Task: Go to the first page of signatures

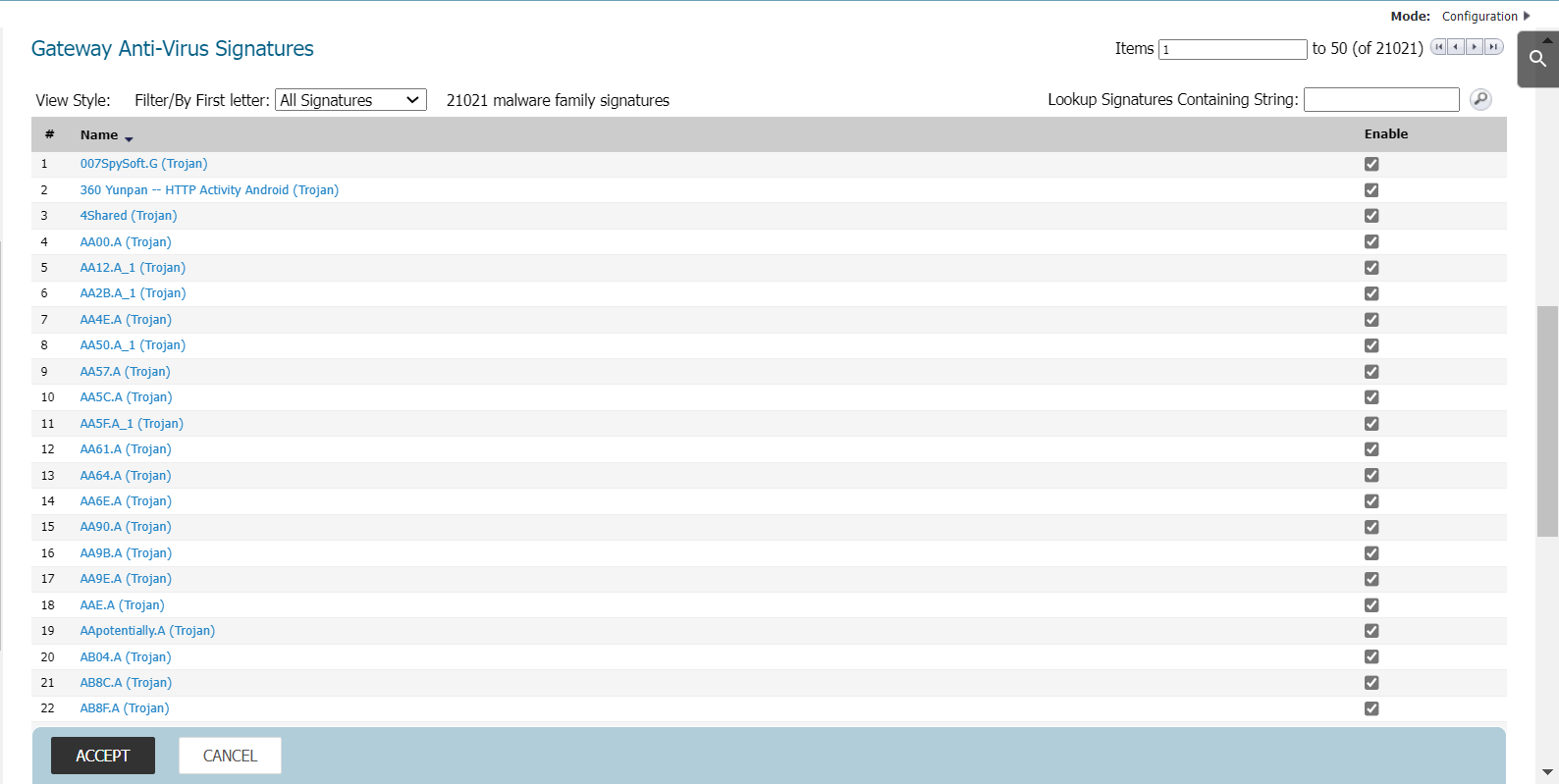Action: click(1438, 47)
